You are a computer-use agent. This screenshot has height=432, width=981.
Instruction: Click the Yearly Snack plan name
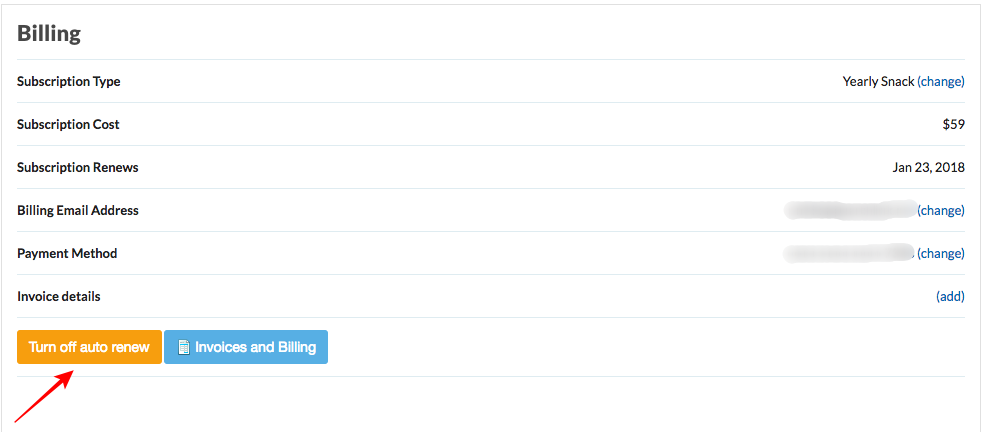(878, 81)
